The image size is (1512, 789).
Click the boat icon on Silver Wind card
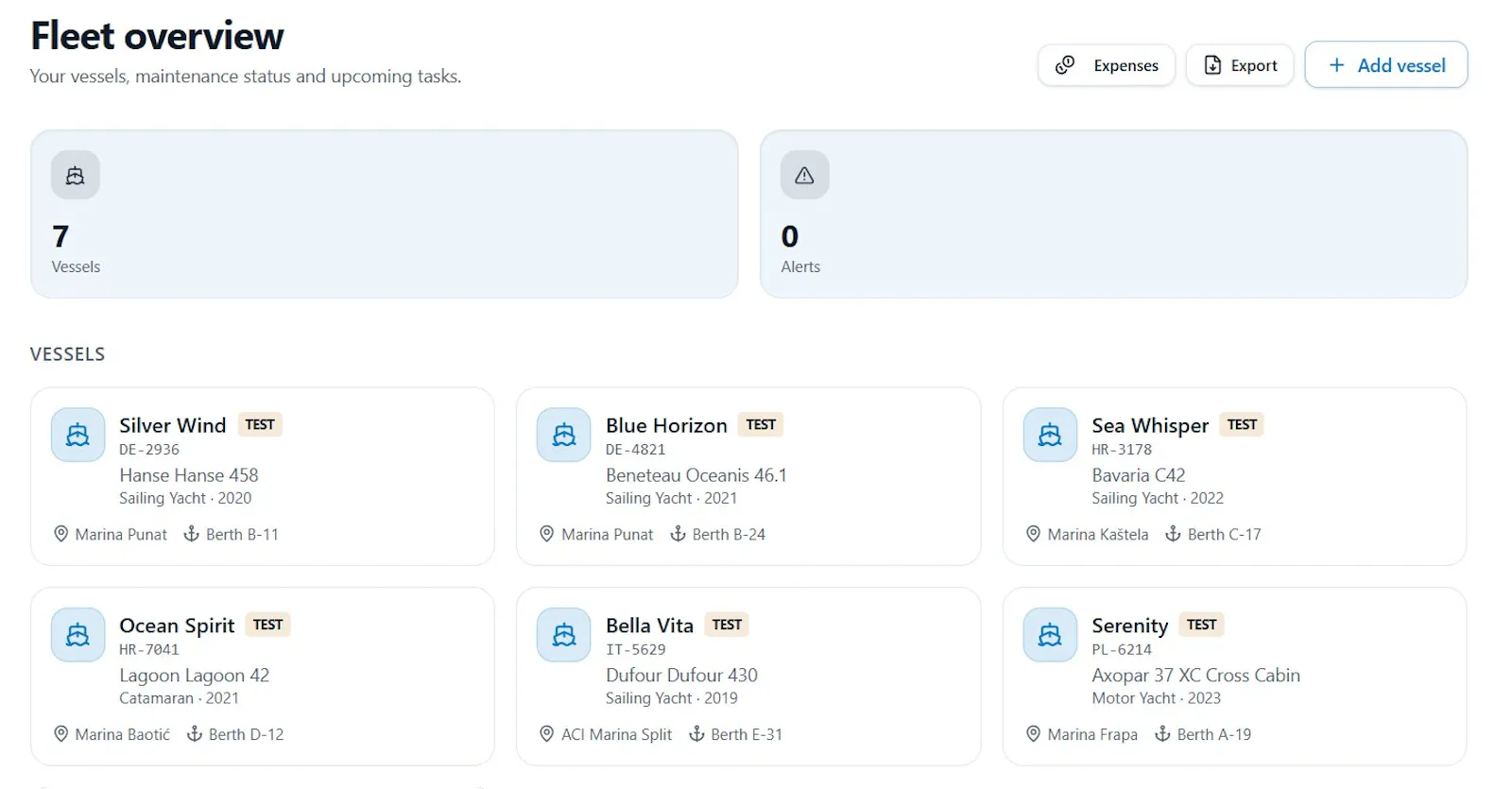(78, 435)
